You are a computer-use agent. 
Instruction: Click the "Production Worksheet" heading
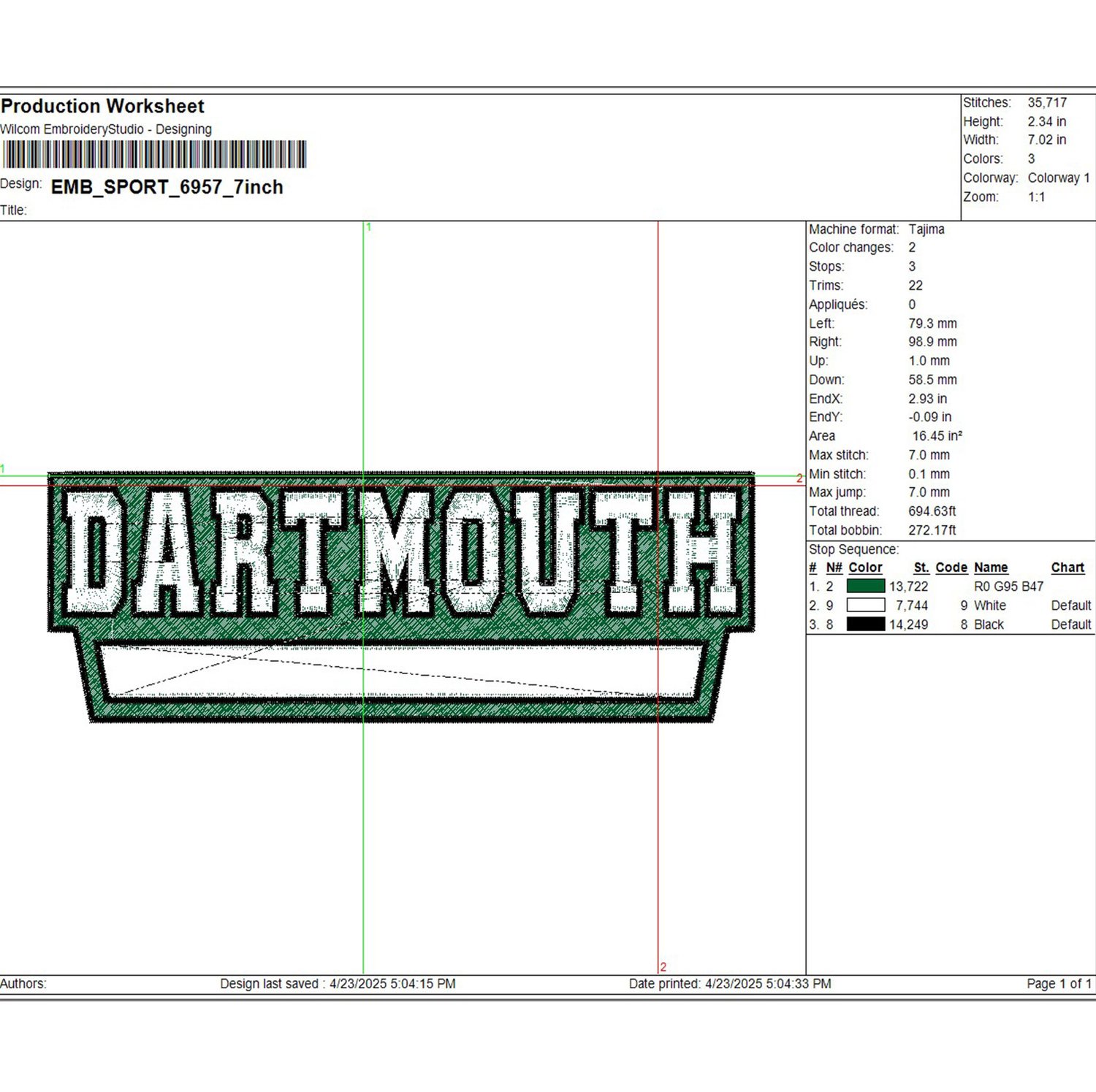coord(103,106)
